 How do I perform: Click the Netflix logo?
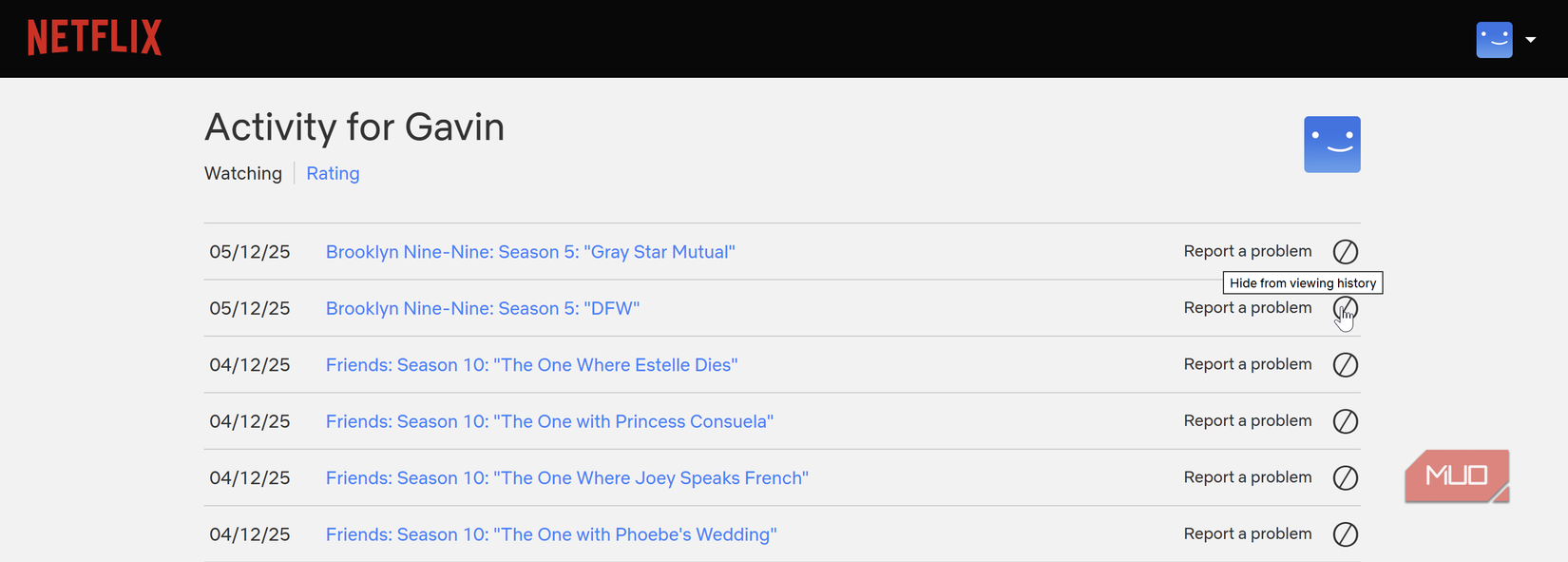pyautogui.click(x=93, y=36)
